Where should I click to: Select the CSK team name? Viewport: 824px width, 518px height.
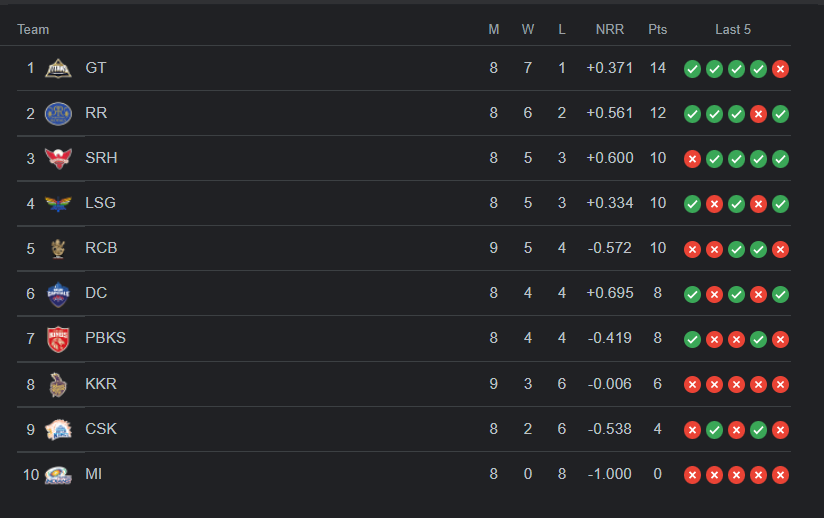(101, 429)
